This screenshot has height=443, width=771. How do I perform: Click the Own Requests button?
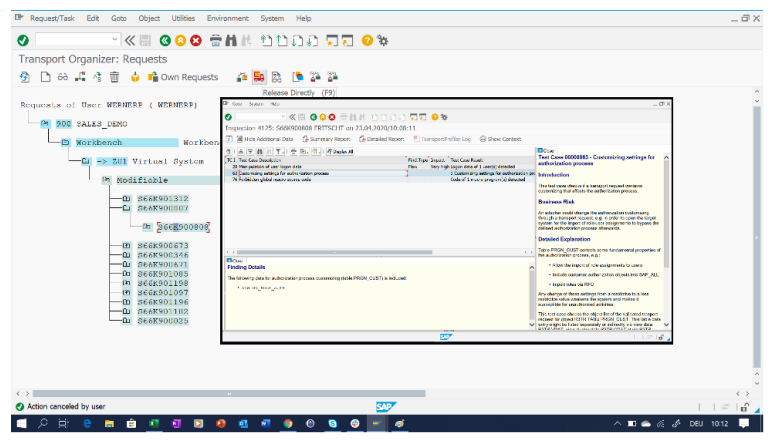[x=182, y=77]
